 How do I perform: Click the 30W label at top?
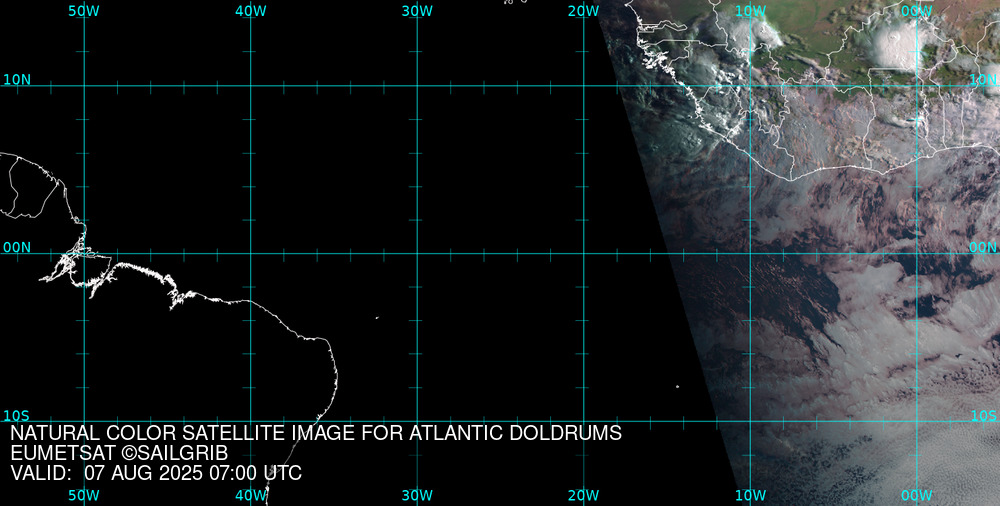(417, 11)
